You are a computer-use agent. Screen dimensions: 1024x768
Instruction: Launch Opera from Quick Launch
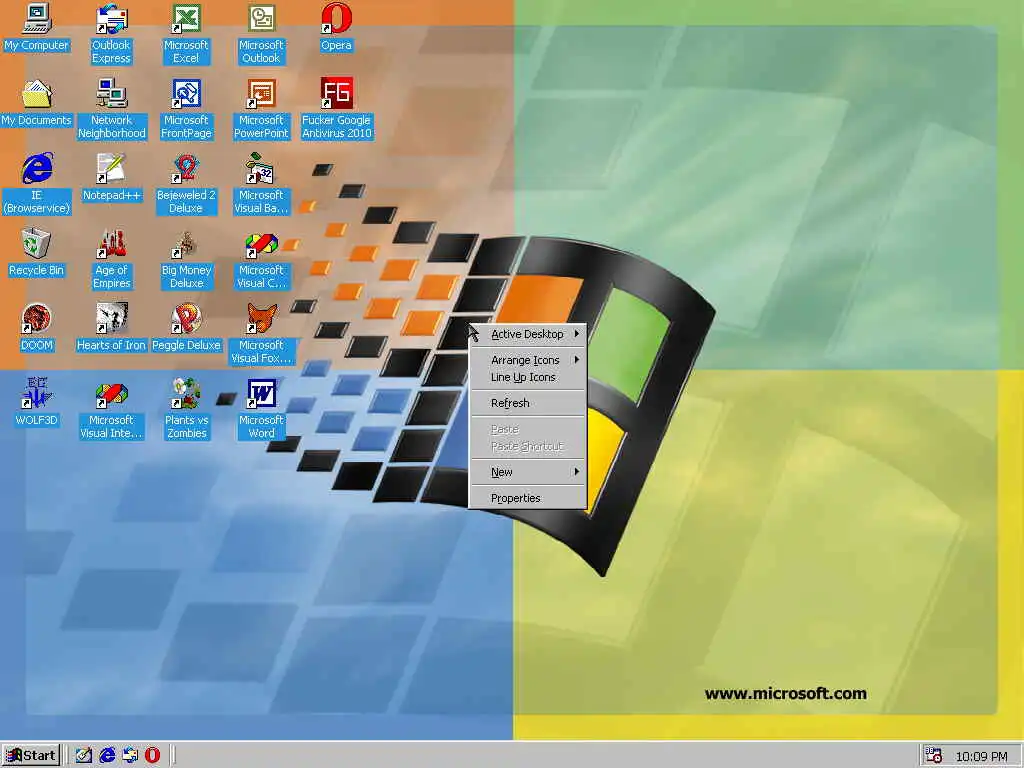[x=153, y=756]
